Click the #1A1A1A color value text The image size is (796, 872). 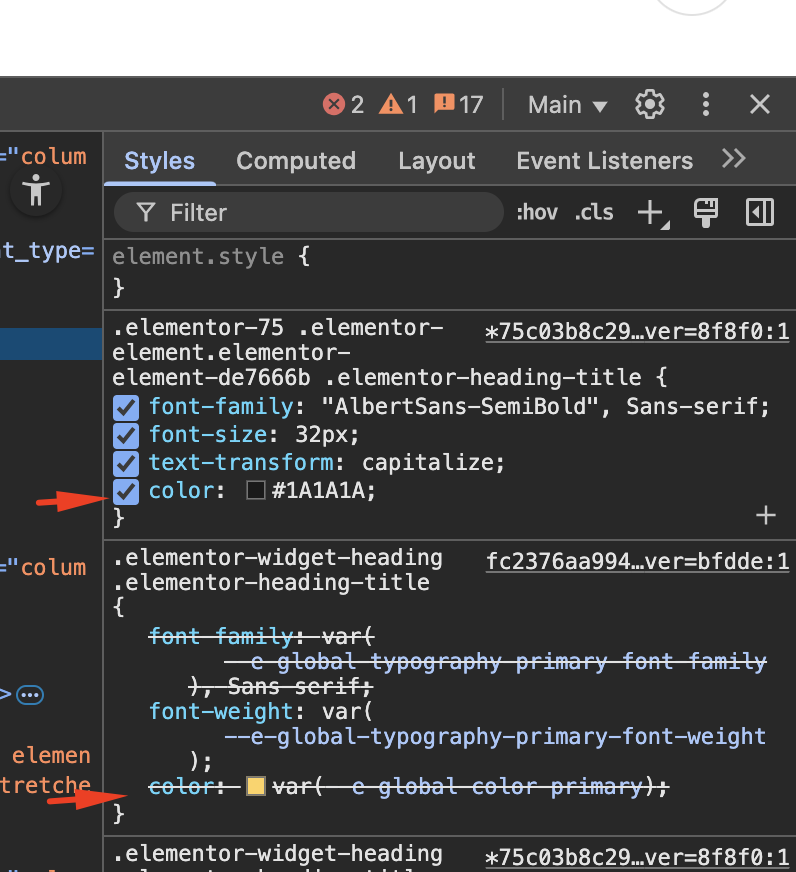[319, 490]
